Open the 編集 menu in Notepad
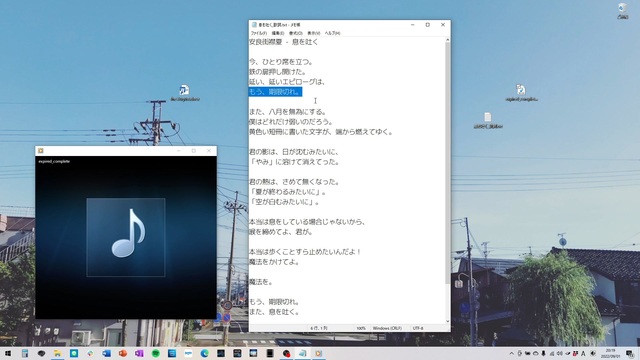This screenshot has width=640, height=360. (x=278, y=33)
